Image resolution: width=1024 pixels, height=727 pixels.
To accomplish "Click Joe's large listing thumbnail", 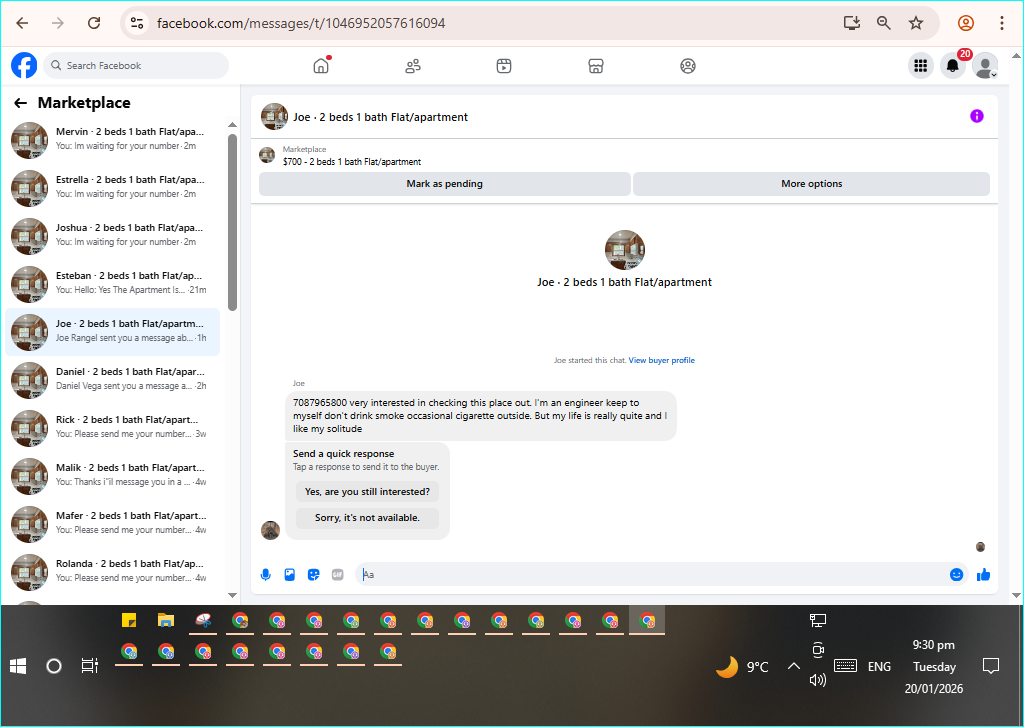I will pyautogui.click(x=625, y=250).
